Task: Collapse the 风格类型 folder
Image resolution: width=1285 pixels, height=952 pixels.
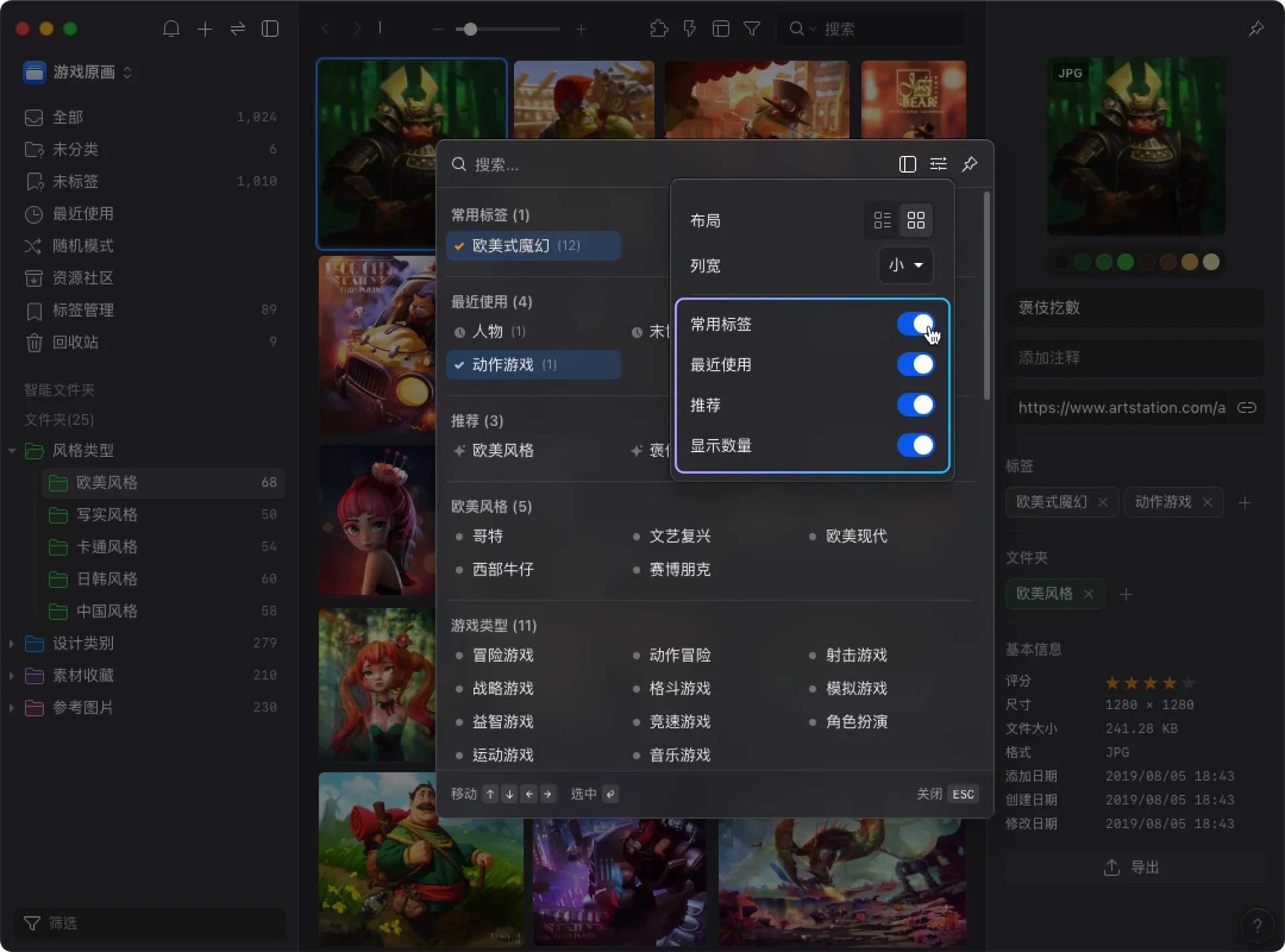Action: click(x=11, y=451)
